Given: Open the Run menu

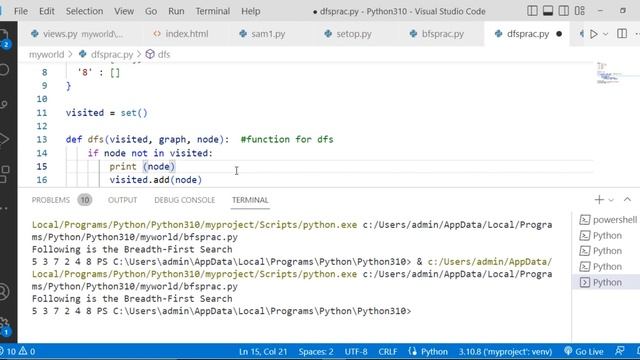Looking at the screenshot, I should 176,11.
